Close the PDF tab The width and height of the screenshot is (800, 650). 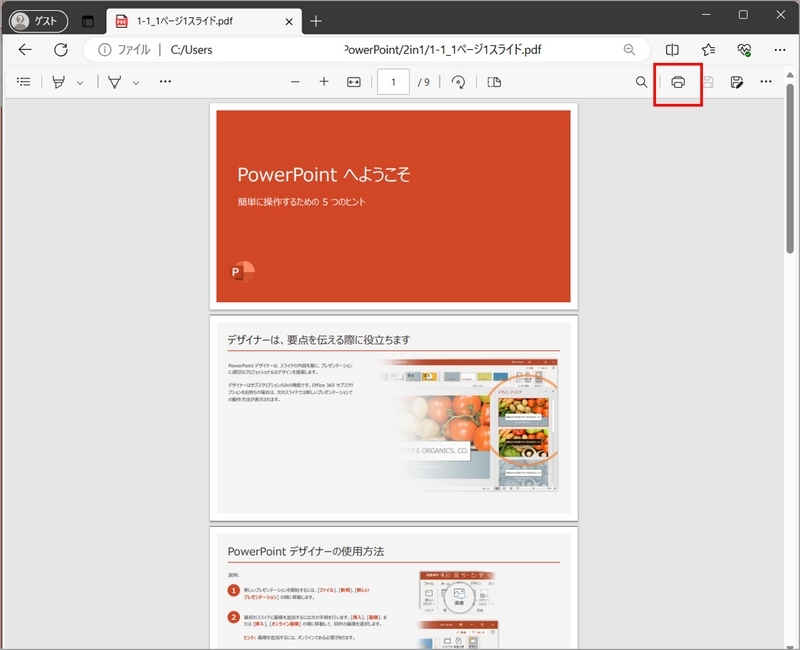coord(289,21)
